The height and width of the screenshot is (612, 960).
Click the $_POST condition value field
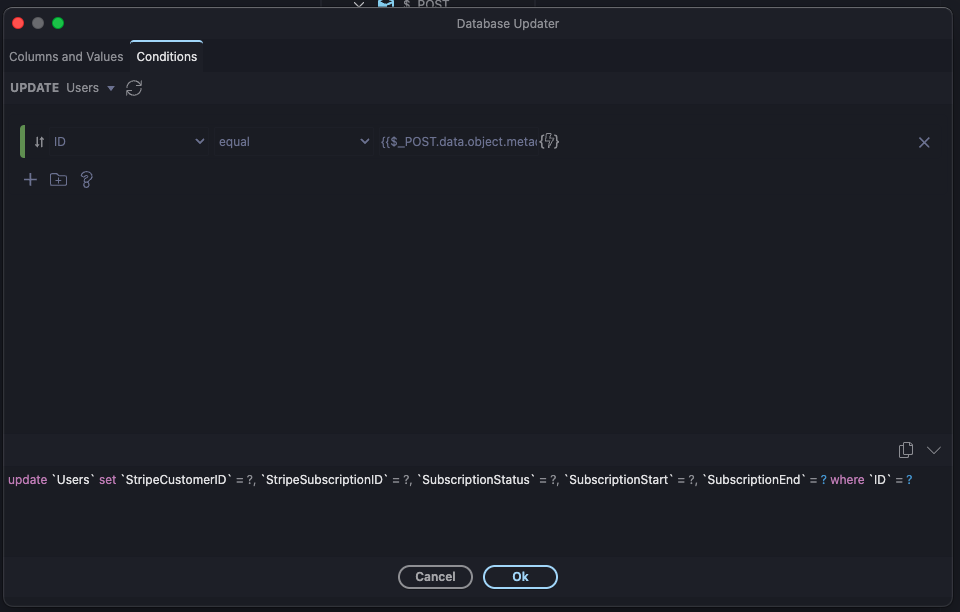tap(458, 142)
